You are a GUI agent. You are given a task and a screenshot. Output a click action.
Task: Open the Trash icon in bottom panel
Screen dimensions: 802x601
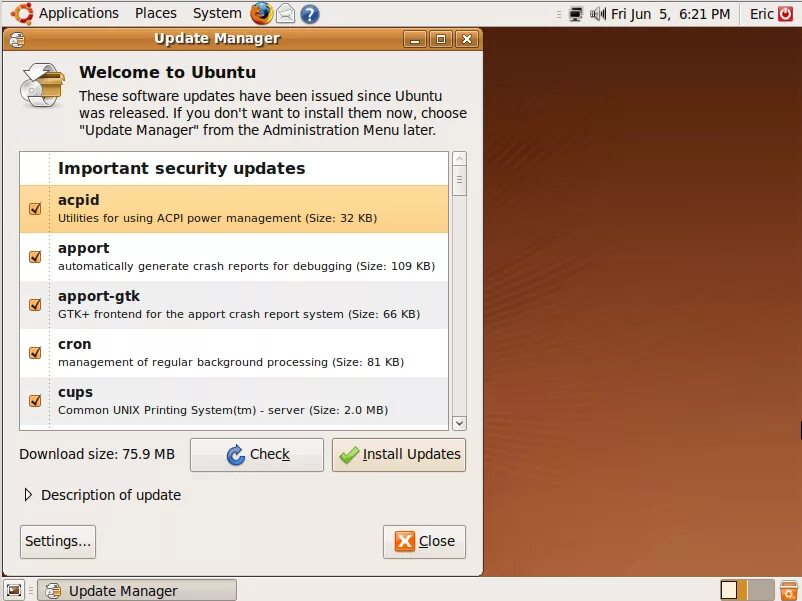(789, 590)
